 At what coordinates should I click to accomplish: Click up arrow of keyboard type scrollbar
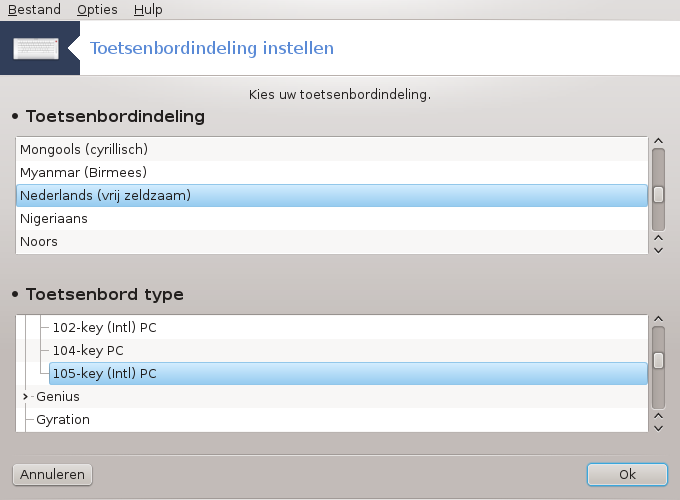pyautogui.click(x=658, y=319)
